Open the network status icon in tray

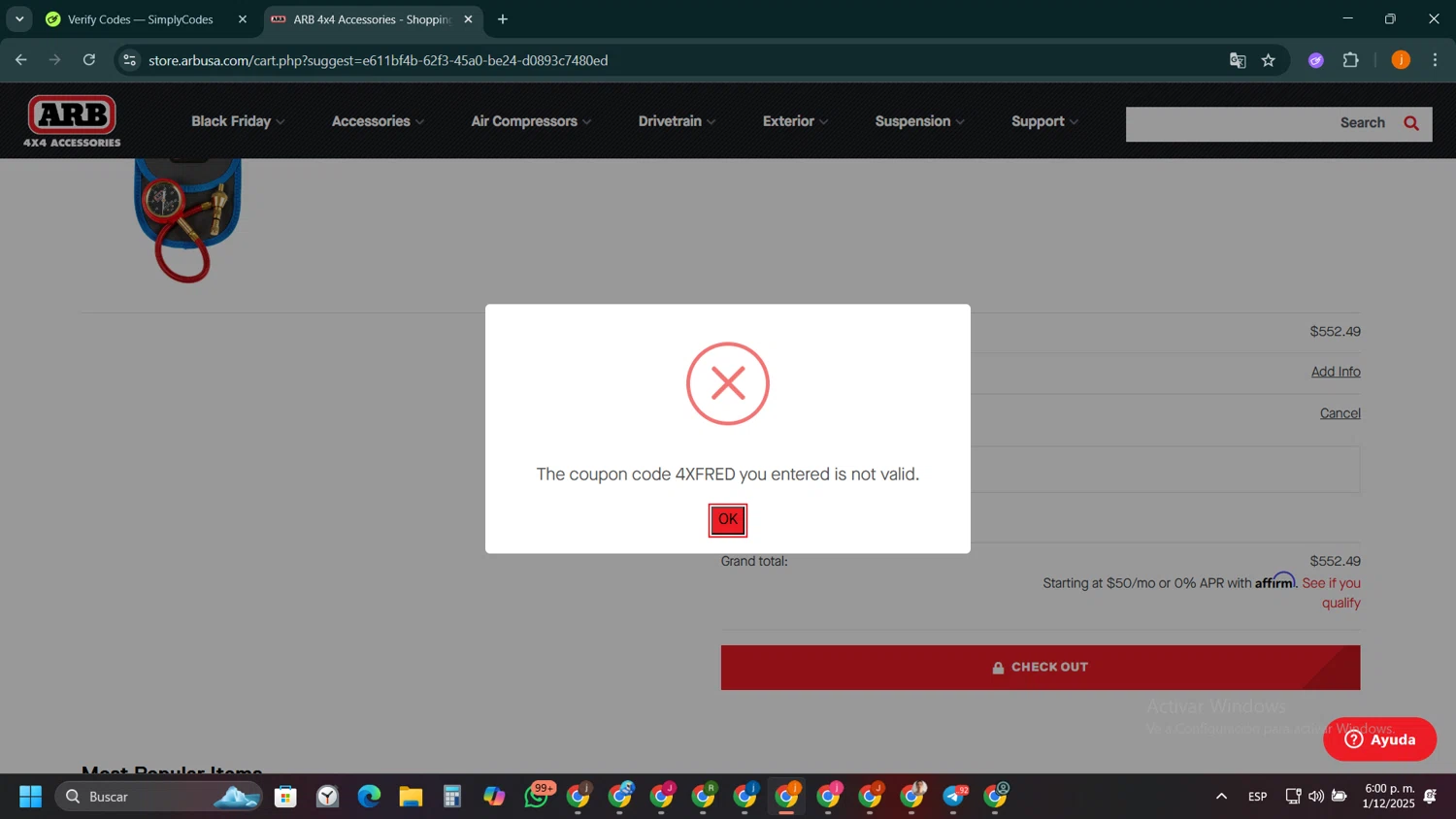point(1293,797)
